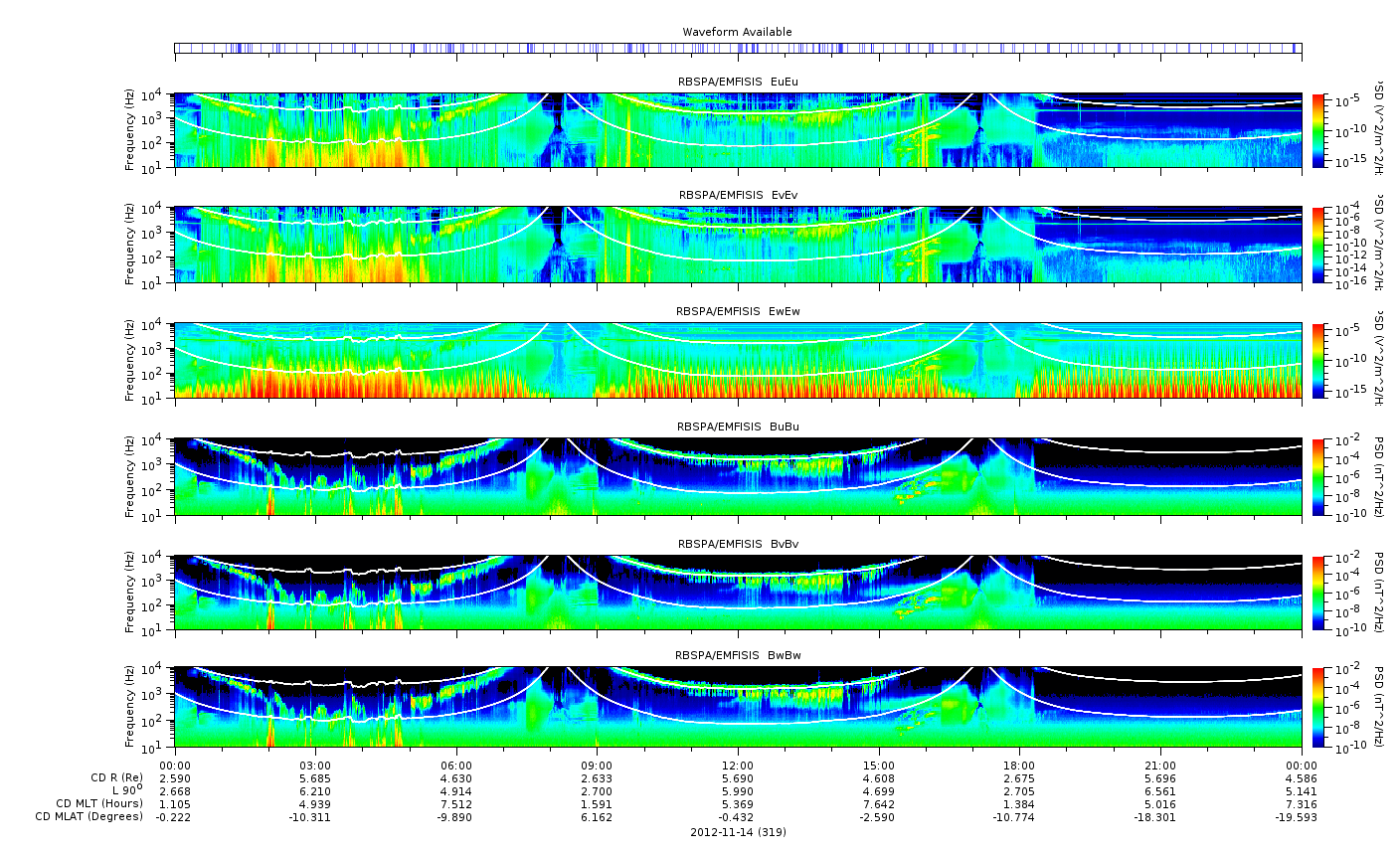Viewport: 1400px width, 854px height.
Task: Click the BwBw panel Frequency (Hz) axis label
Action: pos(130,707)
